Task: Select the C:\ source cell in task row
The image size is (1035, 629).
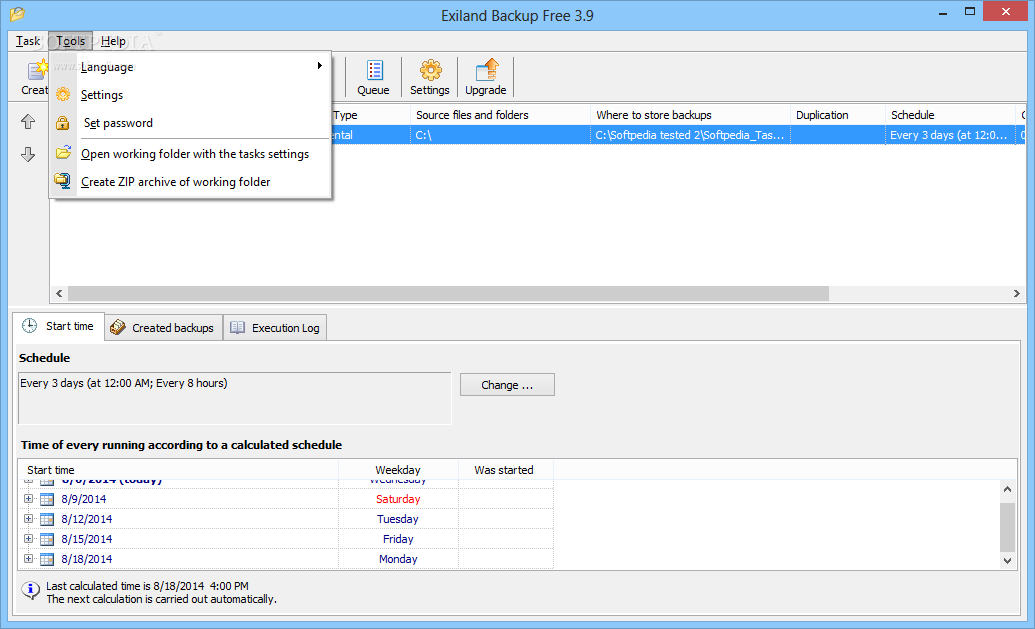Action: coord(500,135)
